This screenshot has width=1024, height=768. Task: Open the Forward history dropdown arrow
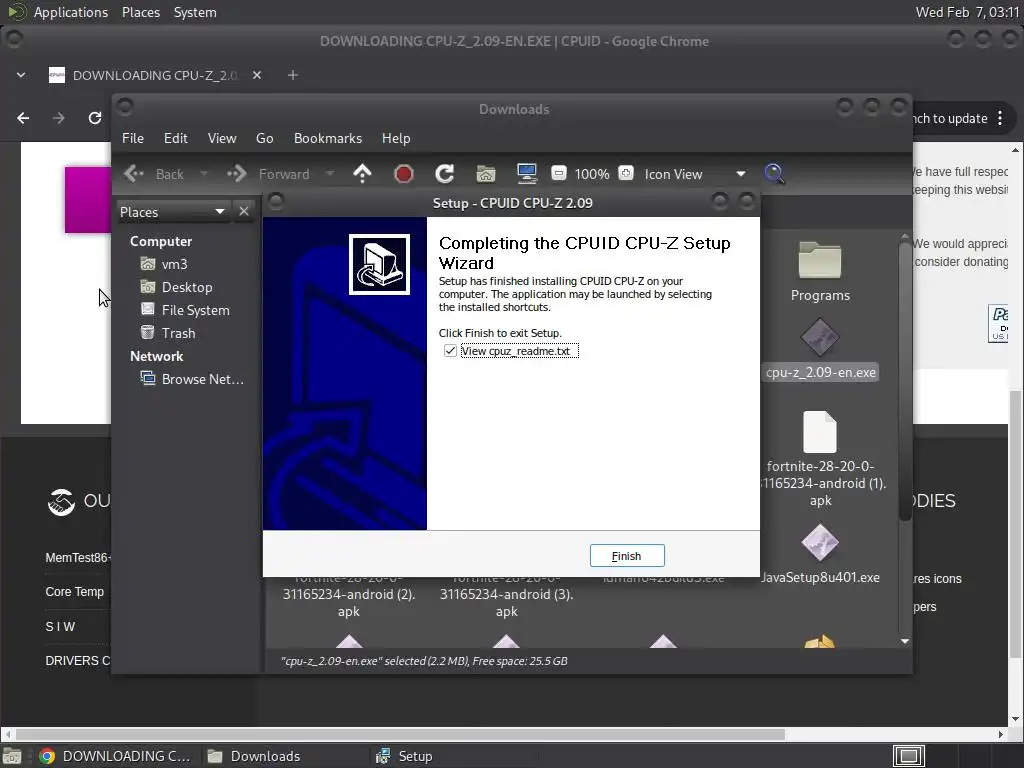(330, 174)
